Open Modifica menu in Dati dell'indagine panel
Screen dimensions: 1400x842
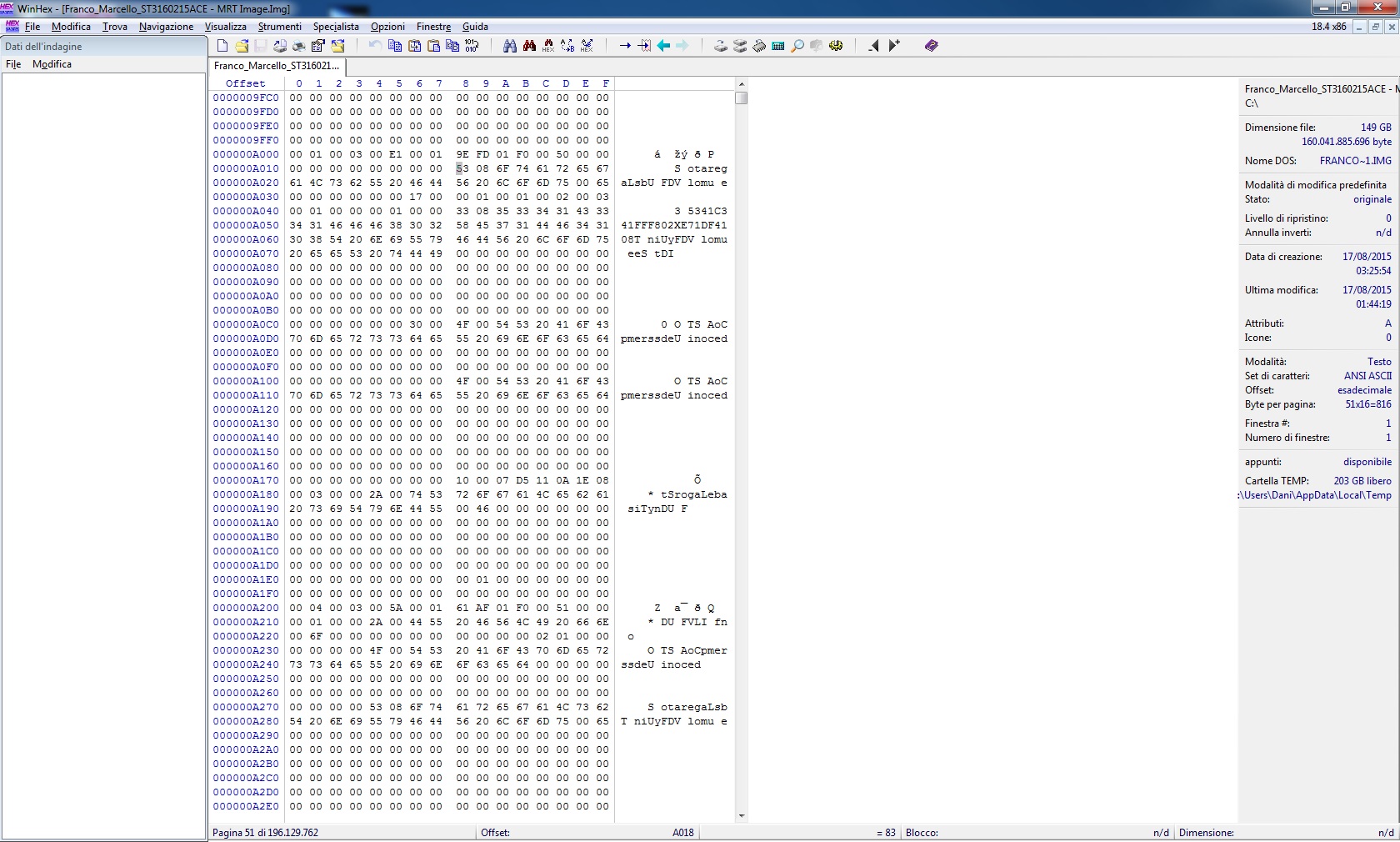point(52,64)
